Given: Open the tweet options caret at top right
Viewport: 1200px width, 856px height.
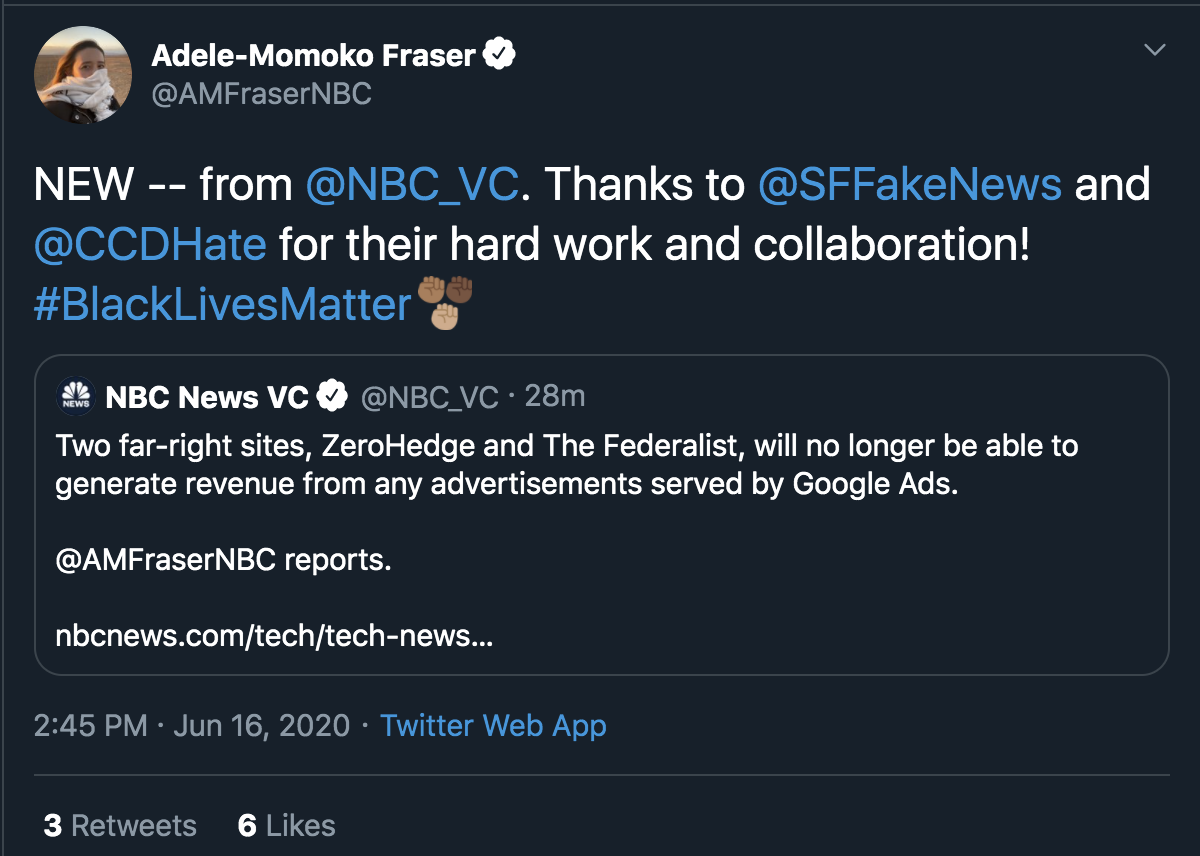Looking at the screenshot, I should (x=1155, y=48).
